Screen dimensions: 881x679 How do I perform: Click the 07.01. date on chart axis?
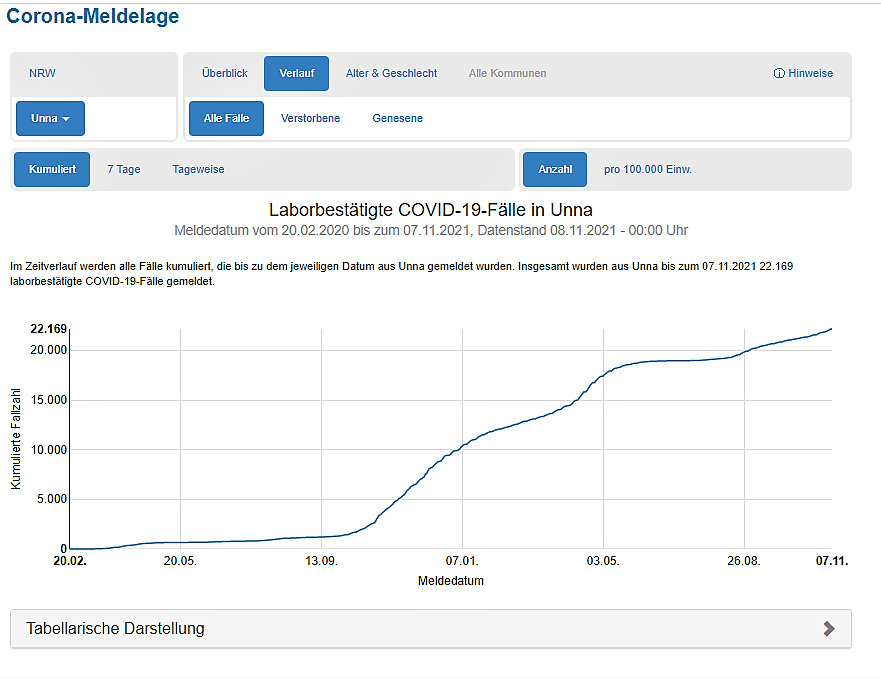pos(462,562)
